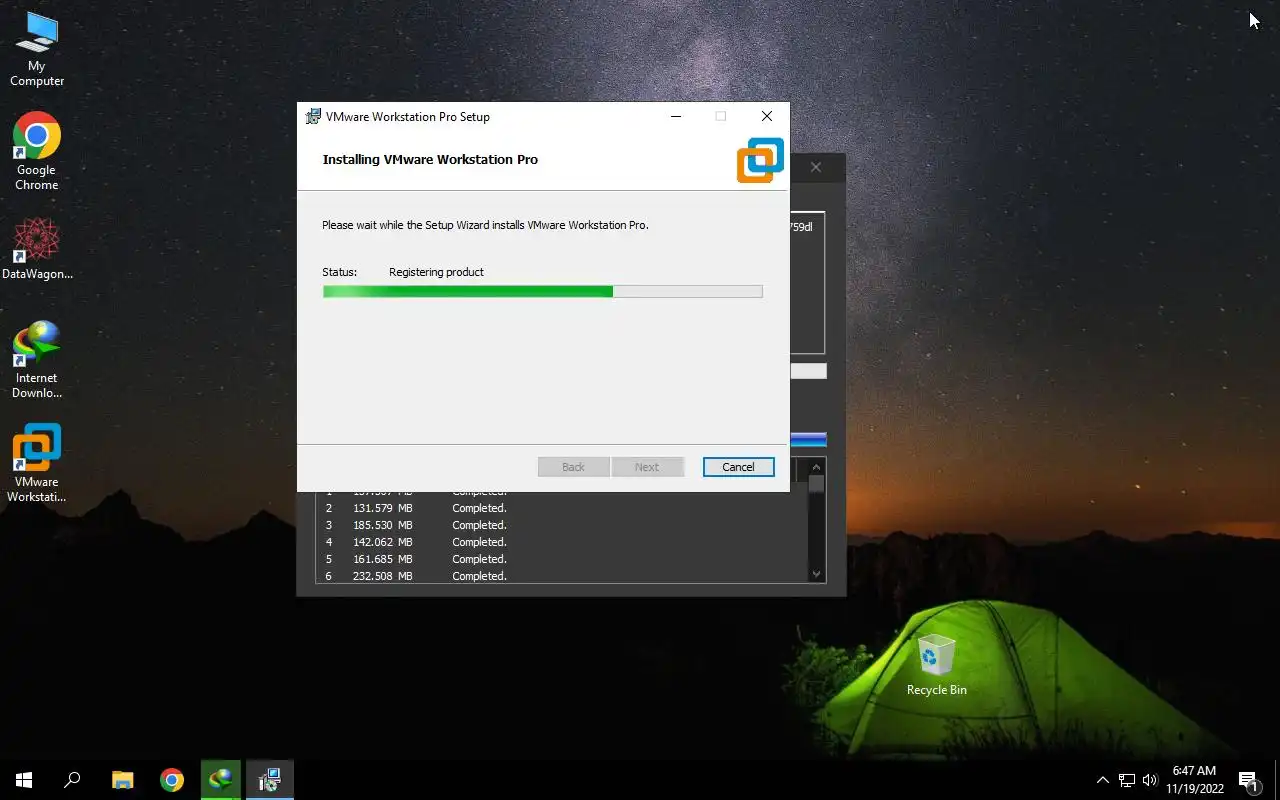The width and height of the screenshot is (1280, 800).
Task: Click the download list scrollbar down arrow
Action: [816, 574]
